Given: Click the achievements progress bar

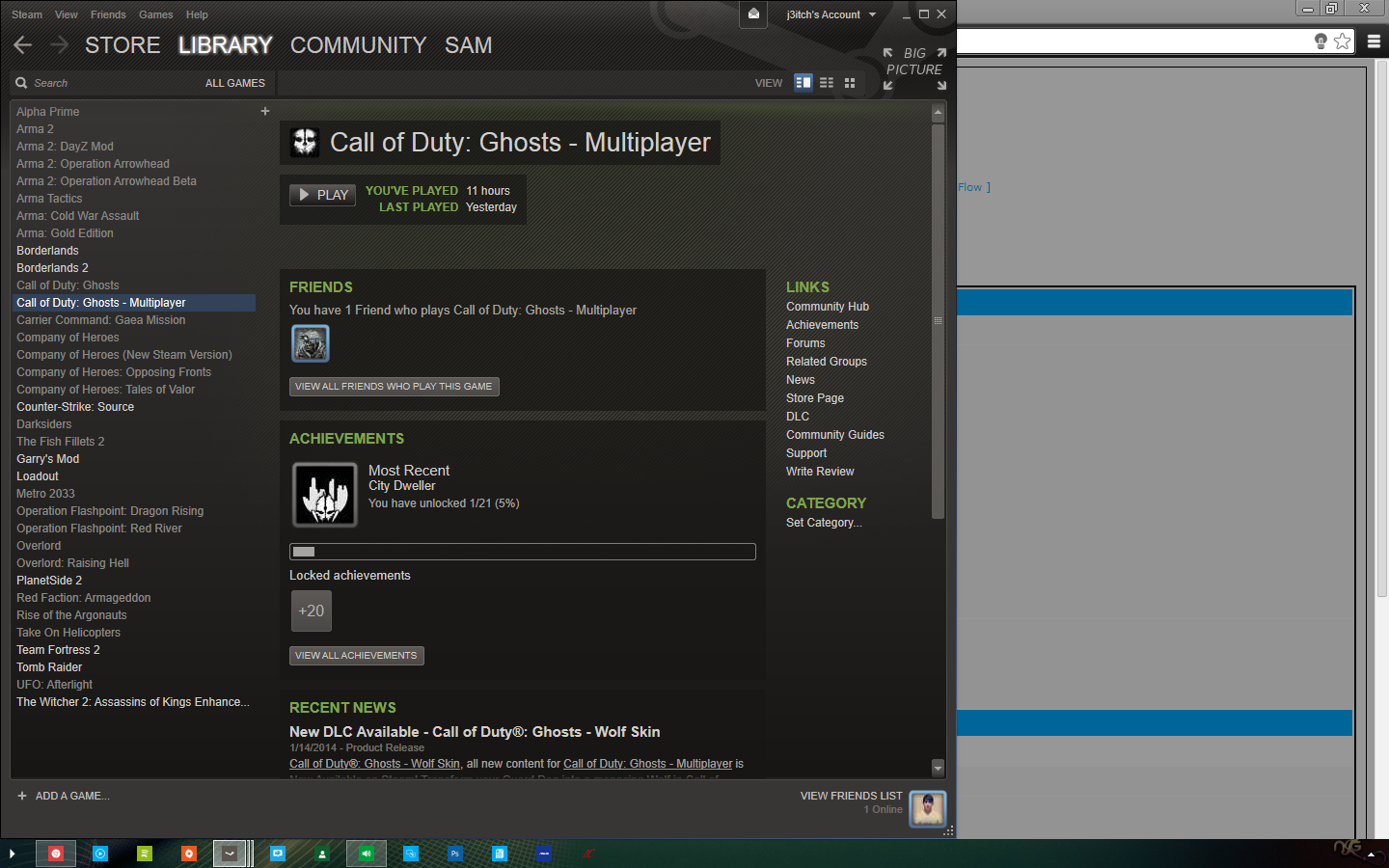Looking at the screenshot, I should tap(523, 552).
